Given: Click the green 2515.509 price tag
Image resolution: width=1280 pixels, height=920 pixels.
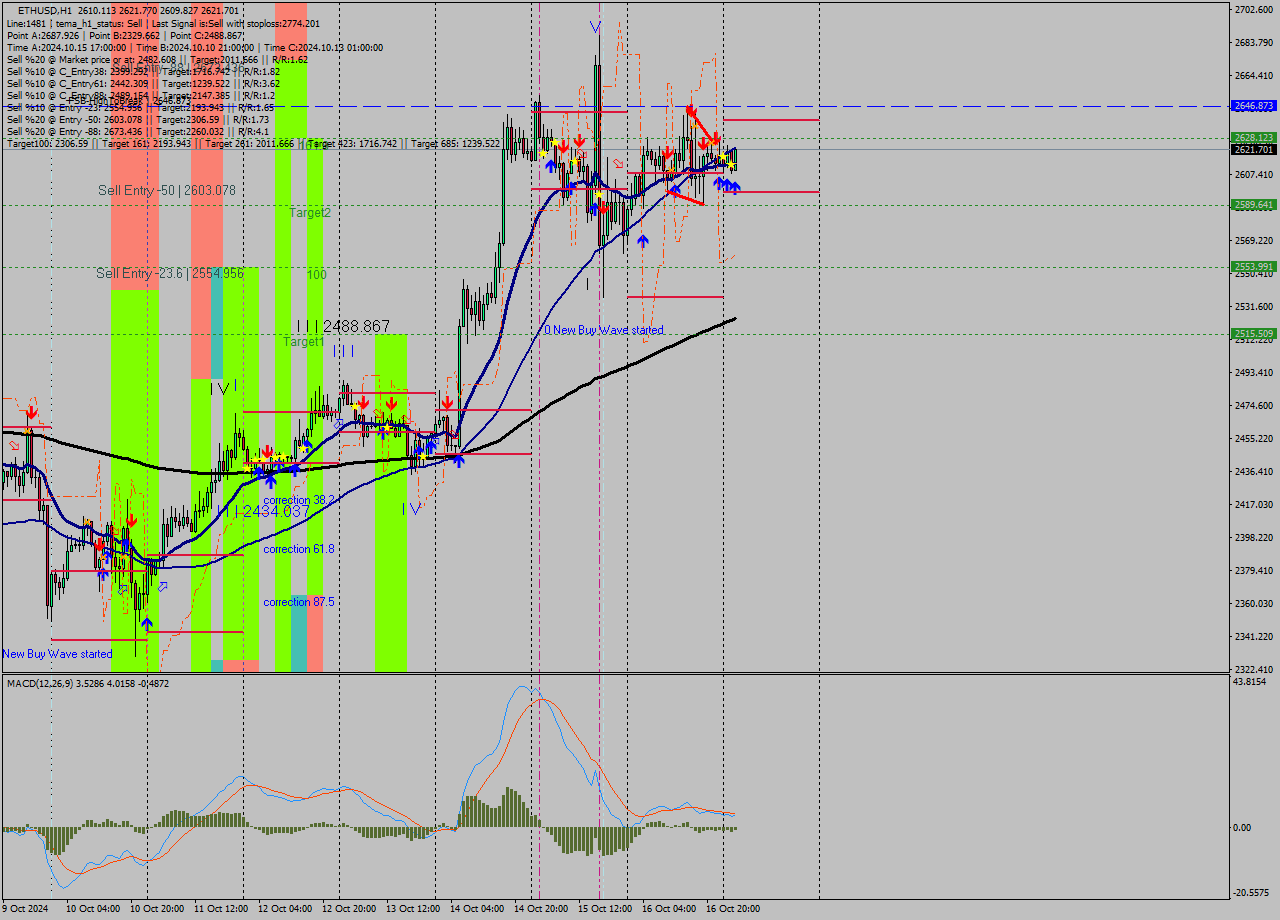Looking at the screenshot, I should [1253, 334].
